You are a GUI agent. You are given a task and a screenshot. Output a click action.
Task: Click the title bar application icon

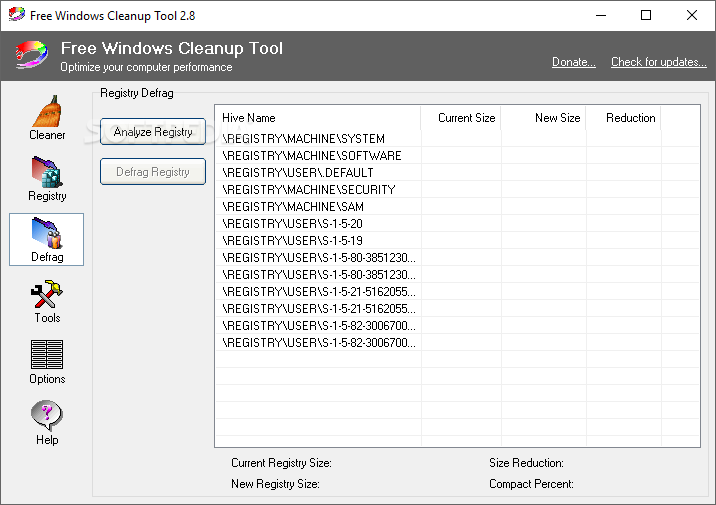15,15
